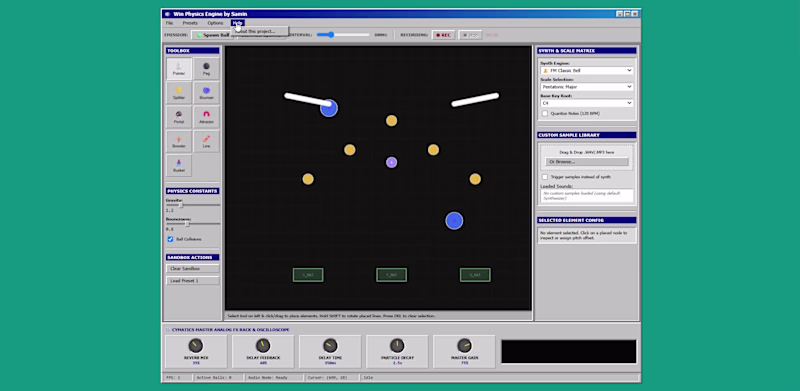
Task: Click Or Browse... sample button
Action: pyautogui.click(x=587, y=162)
